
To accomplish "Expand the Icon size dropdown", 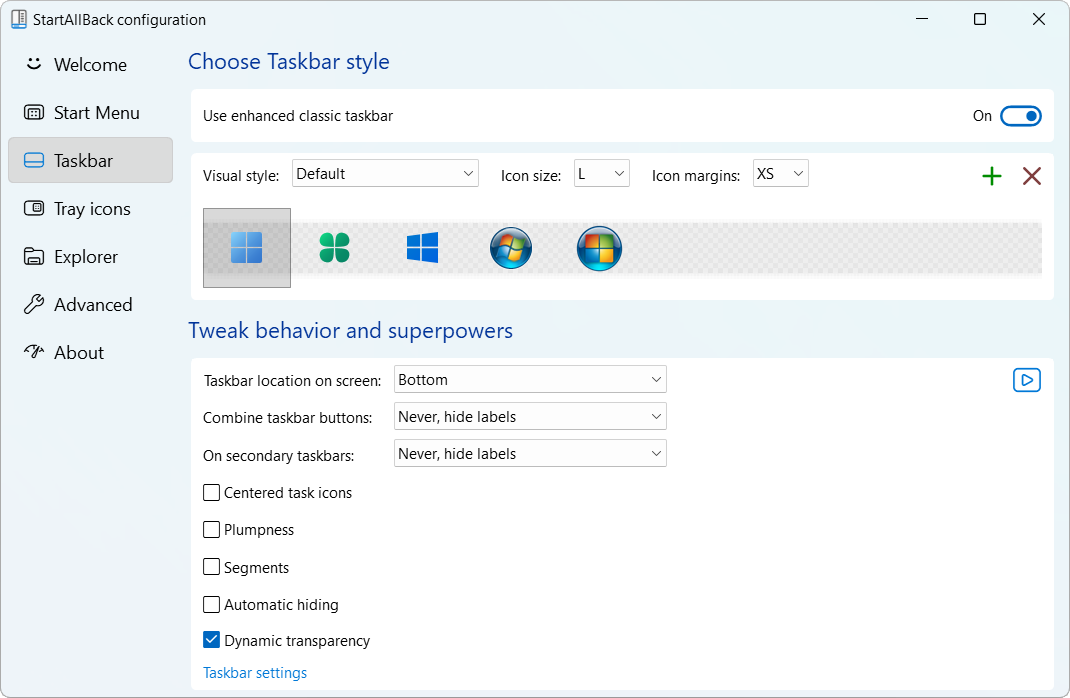I will tap(601, 173).
